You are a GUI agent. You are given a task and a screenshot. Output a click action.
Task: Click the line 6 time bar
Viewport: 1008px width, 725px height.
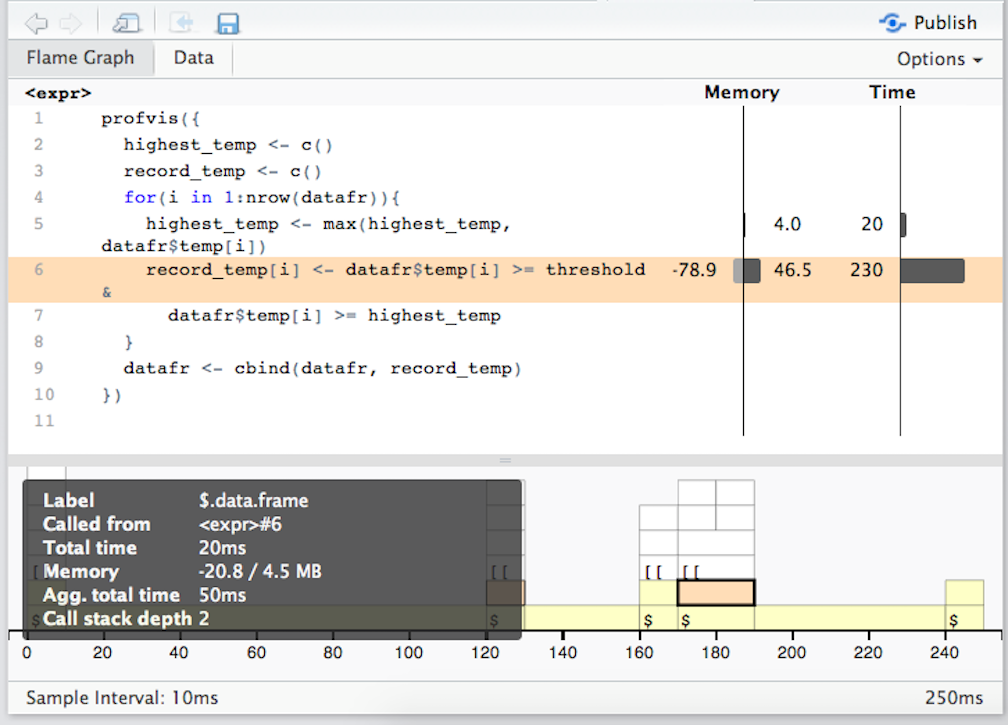point(932,270)
